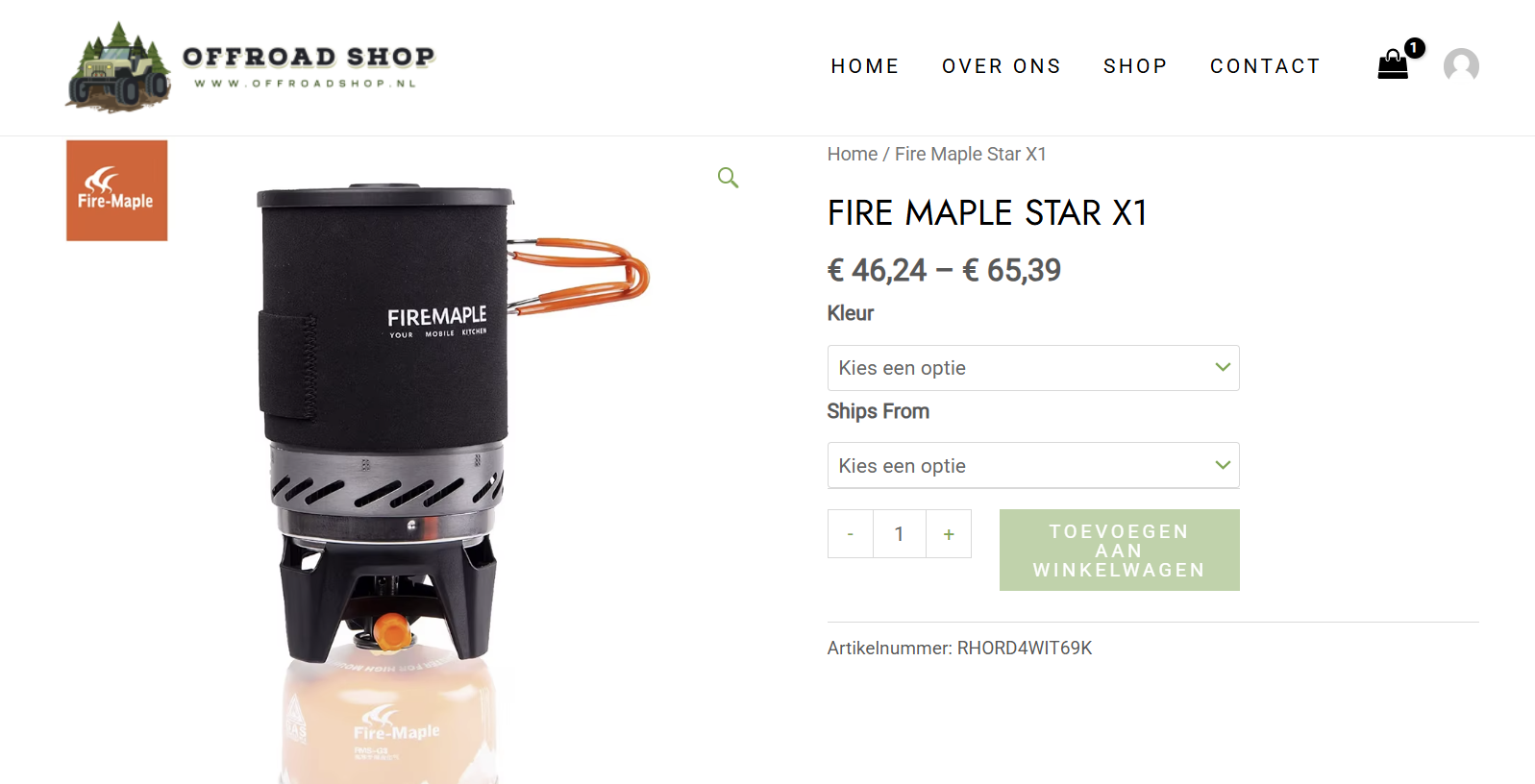Open the Ships From option dropdown

[1033, 466]
